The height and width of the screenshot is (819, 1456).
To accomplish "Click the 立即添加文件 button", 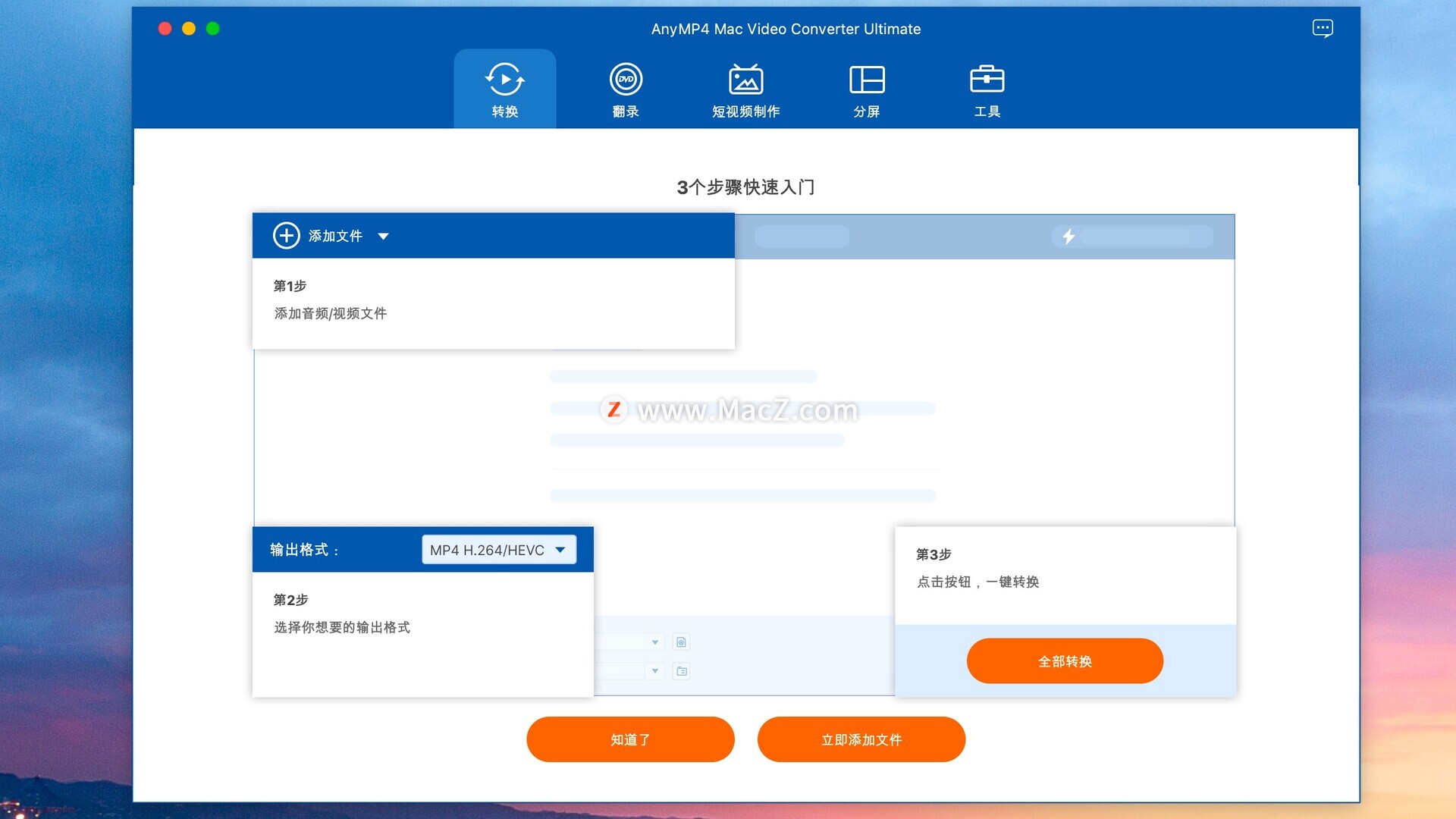I will click(861, 739).
